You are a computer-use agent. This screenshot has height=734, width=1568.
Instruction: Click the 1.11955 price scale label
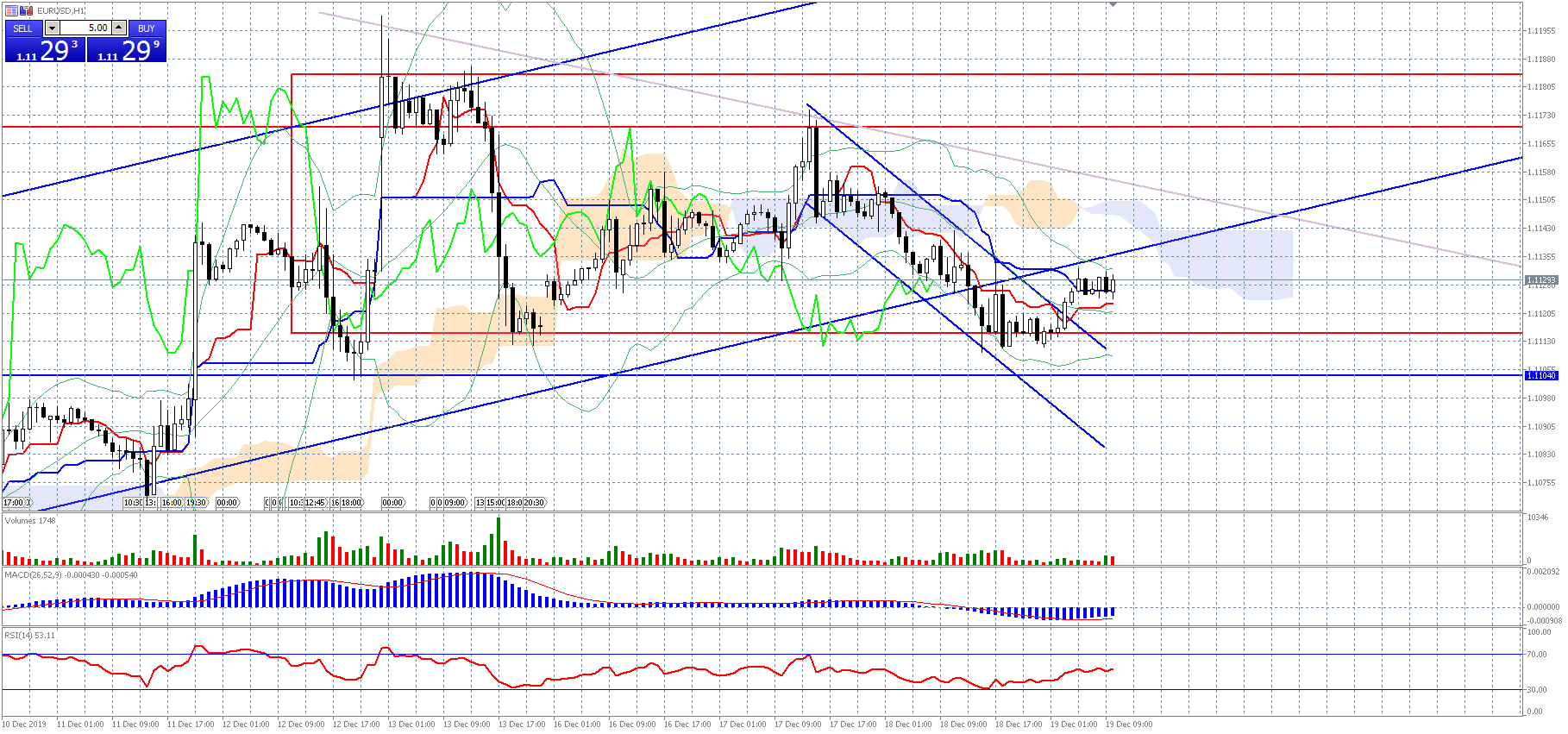pos(1541,30)
